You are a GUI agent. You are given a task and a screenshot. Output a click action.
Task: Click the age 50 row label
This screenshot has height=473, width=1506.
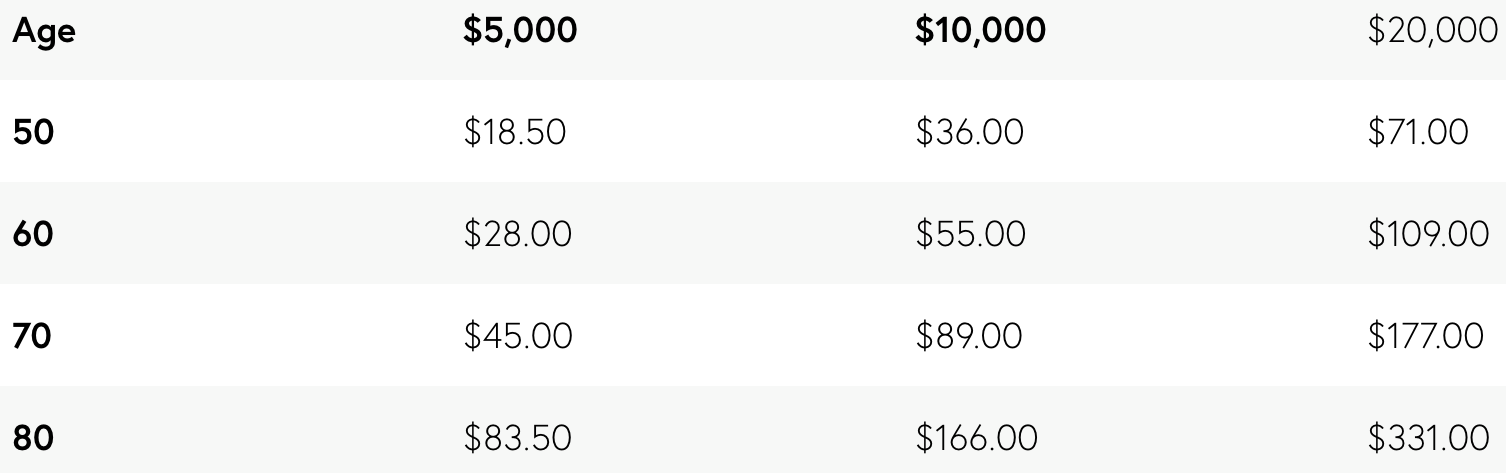click(33, 133)
